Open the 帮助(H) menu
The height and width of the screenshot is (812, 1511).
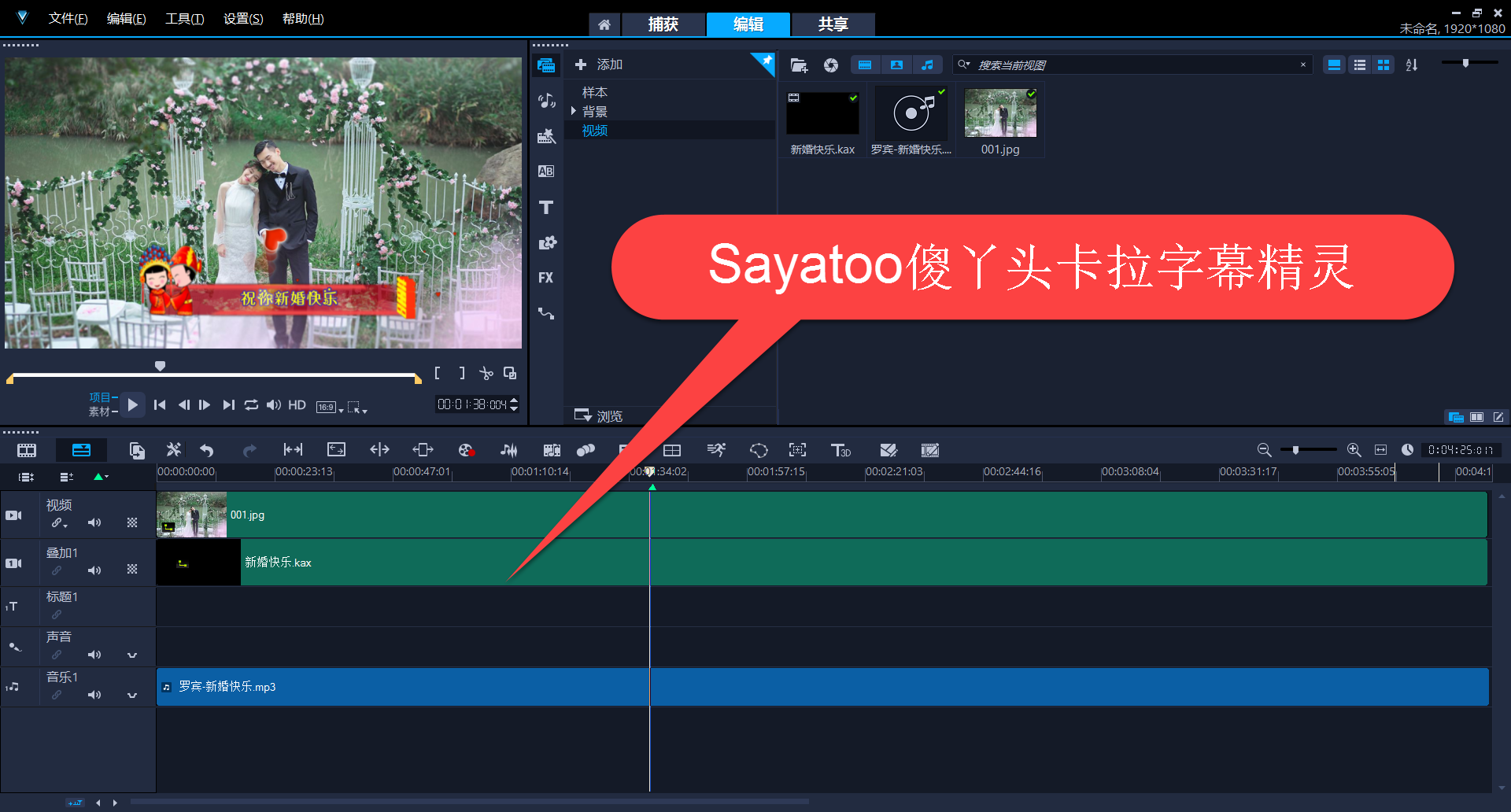click(x=303, y=18)
